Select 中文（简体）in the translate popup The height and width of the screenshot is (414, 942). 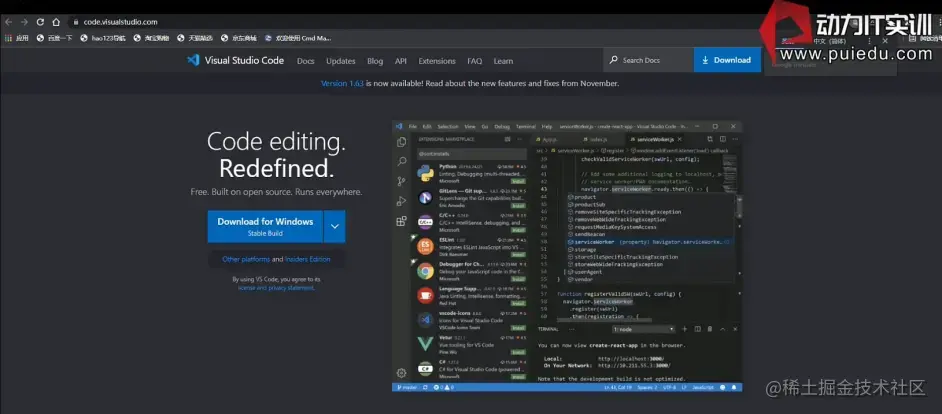click(830, 41)
